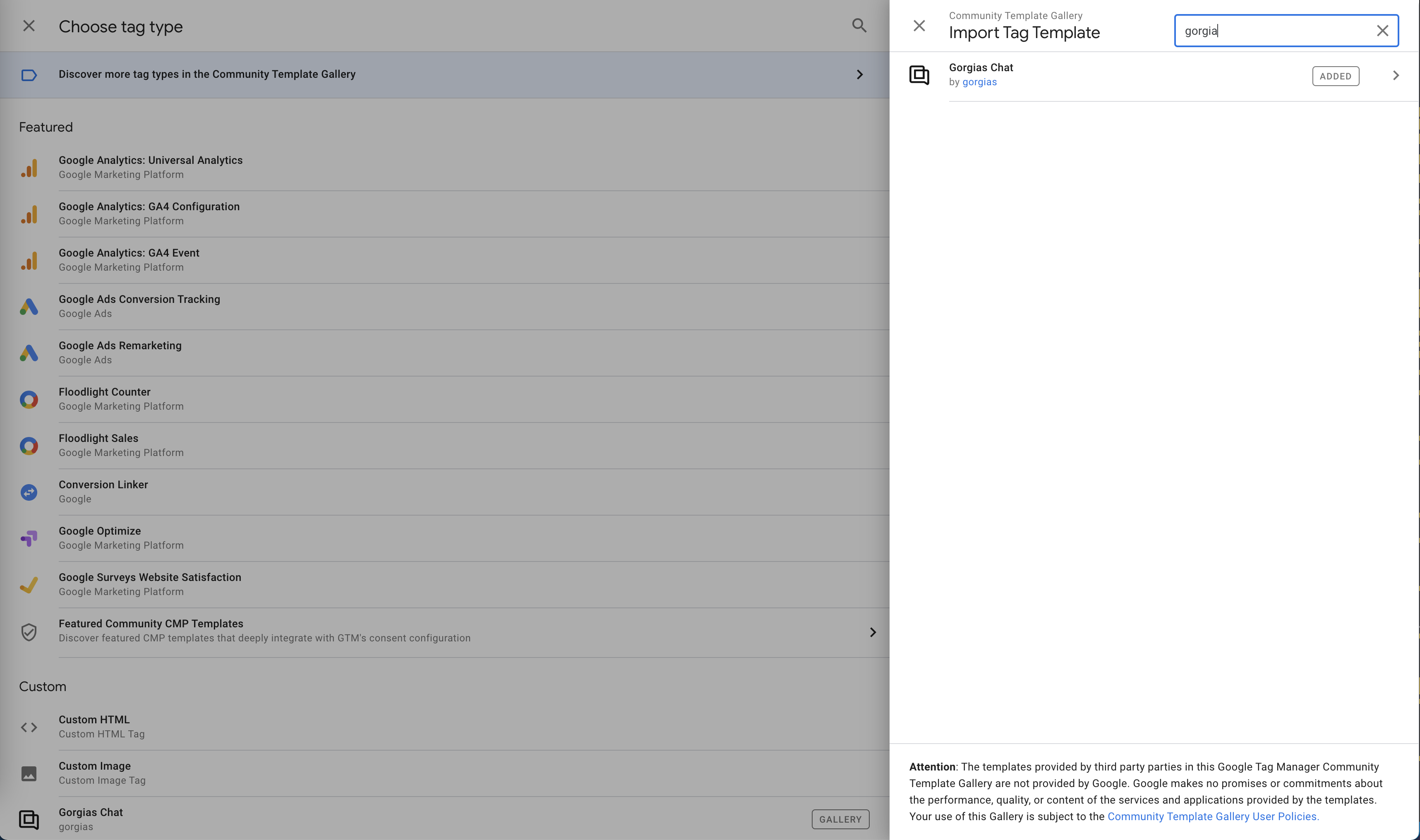Open Community Template Gallery User Policies link

click(x=1213, y=816)
